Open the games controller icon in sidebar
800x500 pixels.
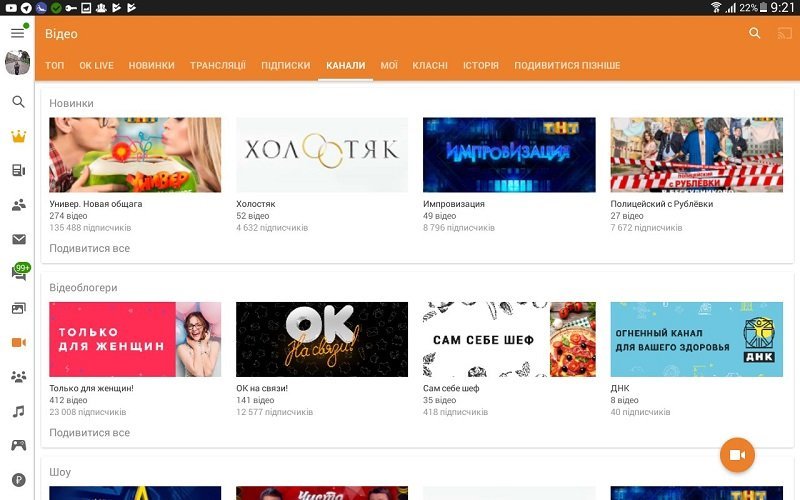[18, 445]
